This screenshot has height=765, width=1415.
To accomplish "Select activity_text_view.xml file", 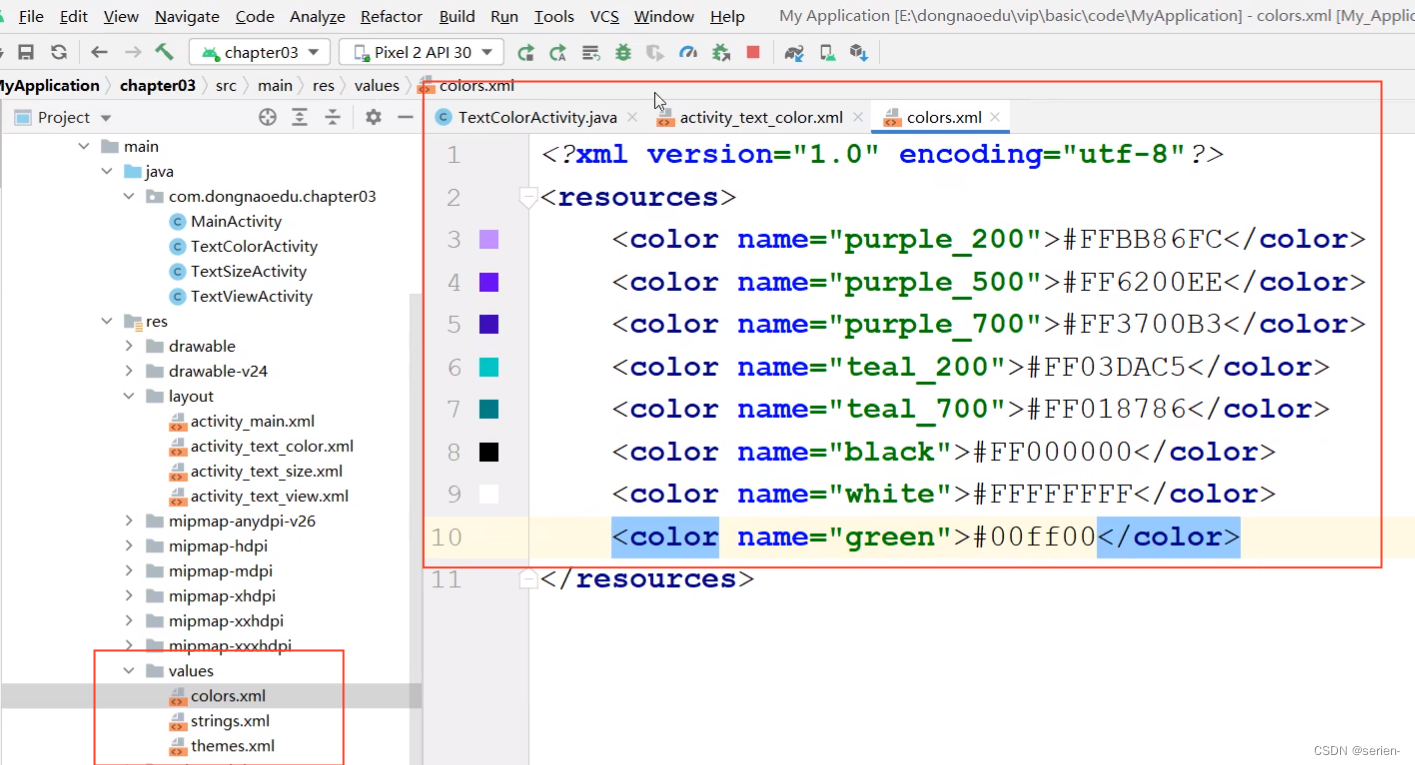I will (269, 496).
